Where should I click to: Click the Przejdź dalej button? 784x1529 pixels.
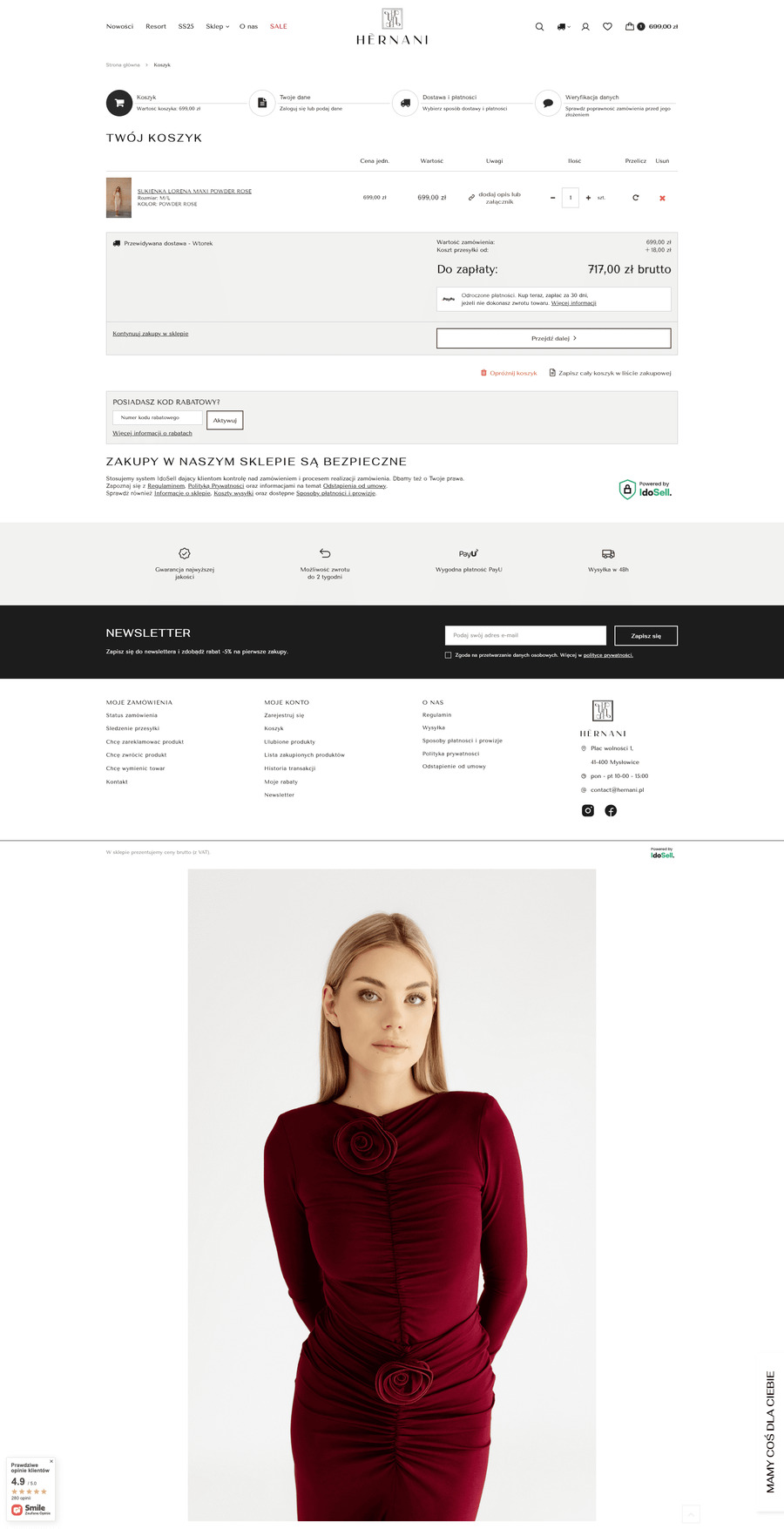pyautogui.click(x=553, y=338)
